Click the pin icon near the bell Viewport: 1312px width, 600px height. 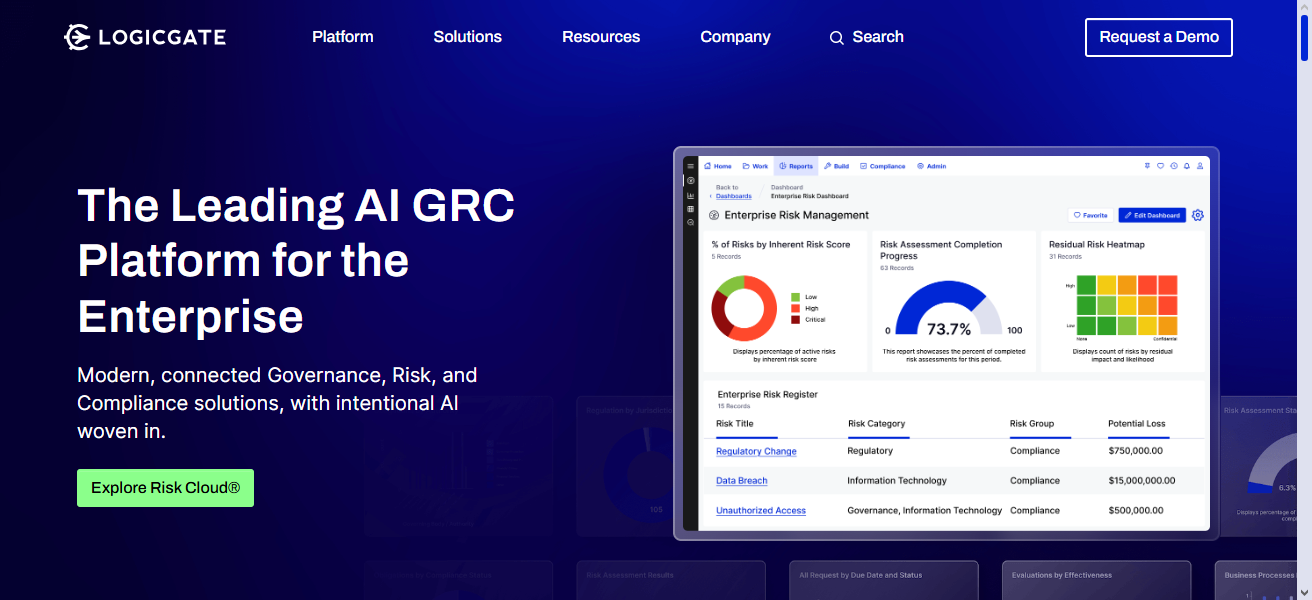1147,166
